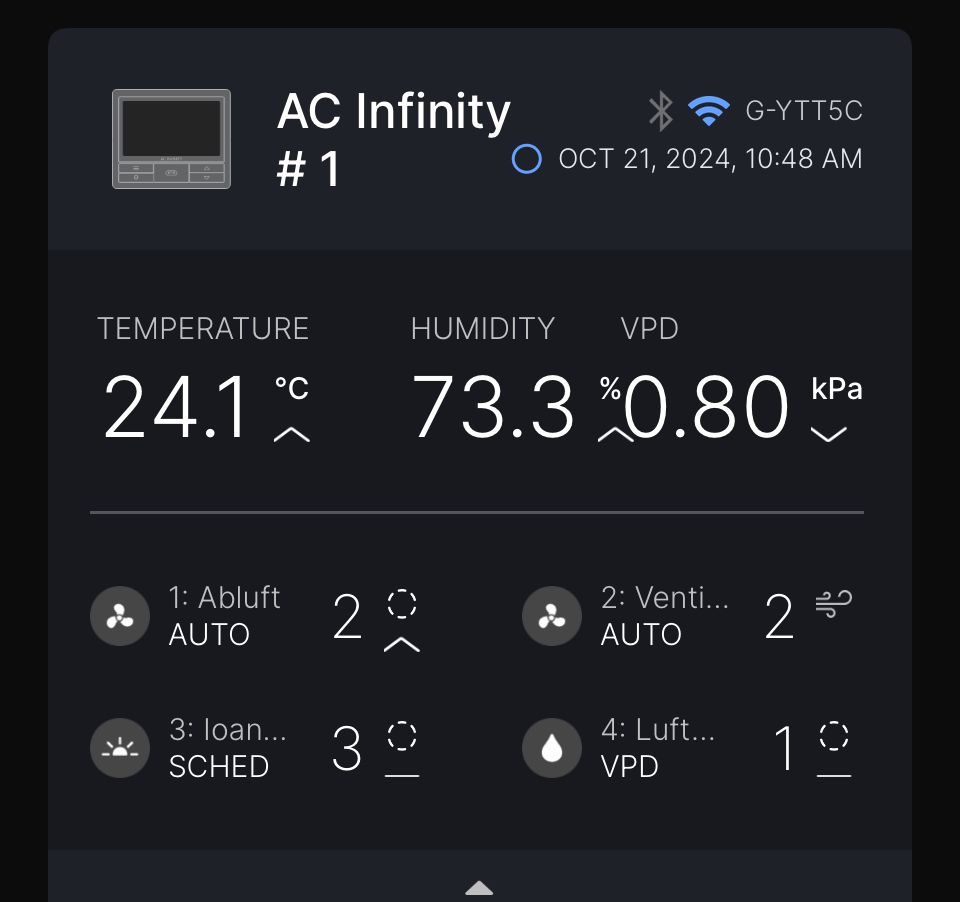Open the Abluft fan icon on port 1
This screenshot has height=902, width=960.
pos(120,616)
